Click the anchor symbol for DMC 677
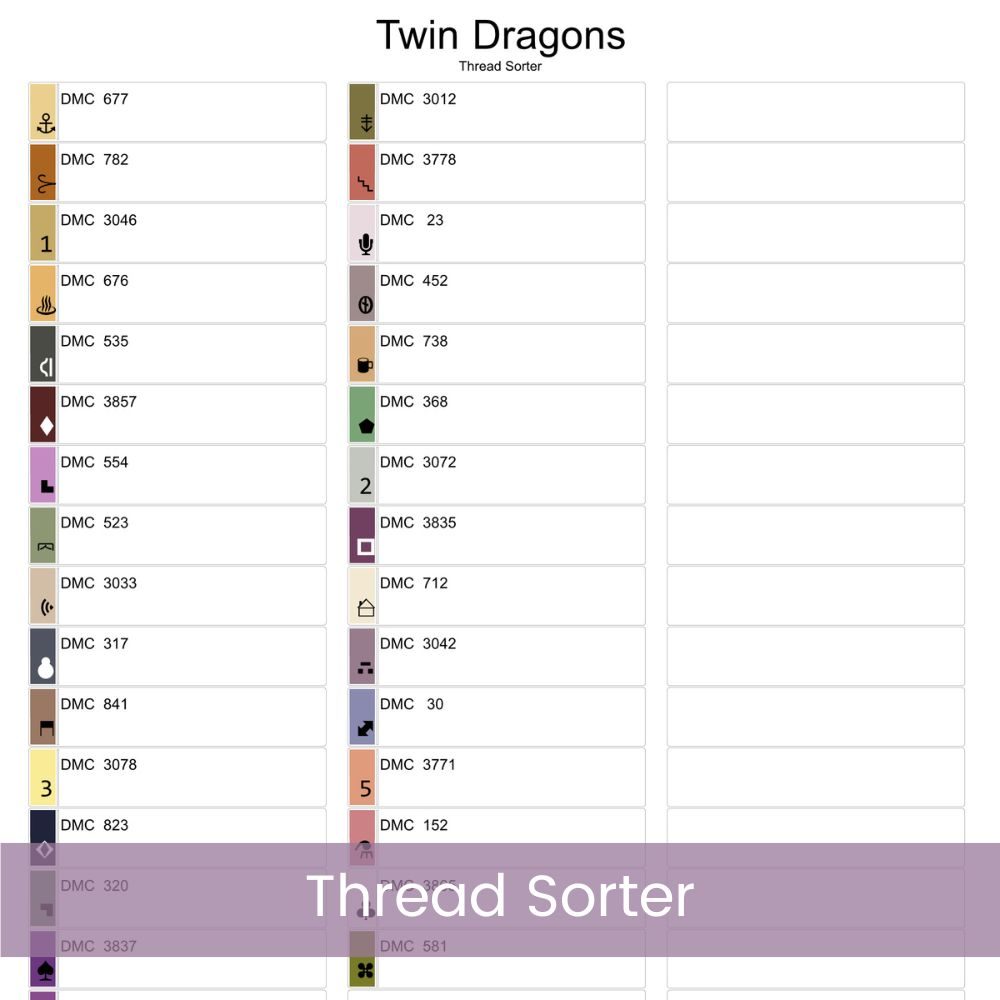The width and height of the screenshot is (1000, 1000). pos(46,123)
